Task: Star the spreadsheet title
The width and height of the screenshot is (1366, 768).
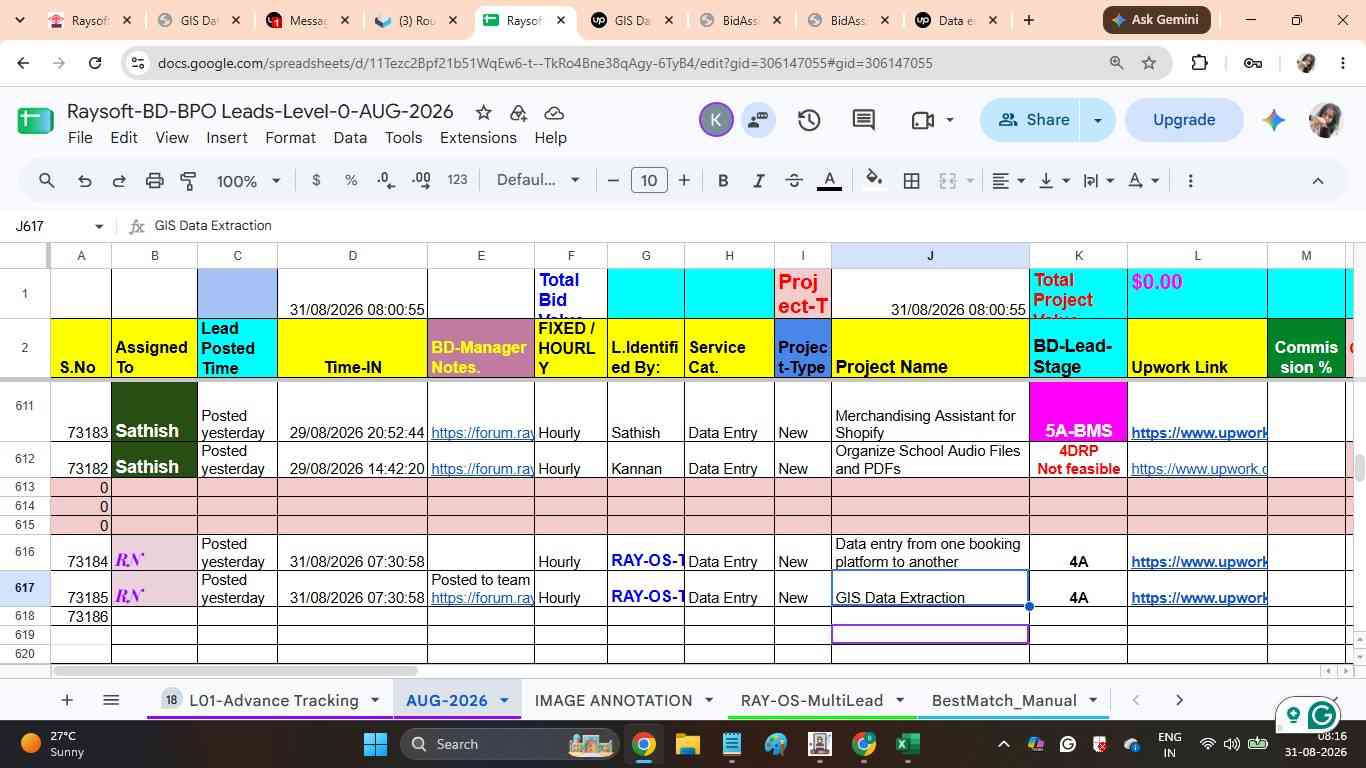Action: (483, 112)
